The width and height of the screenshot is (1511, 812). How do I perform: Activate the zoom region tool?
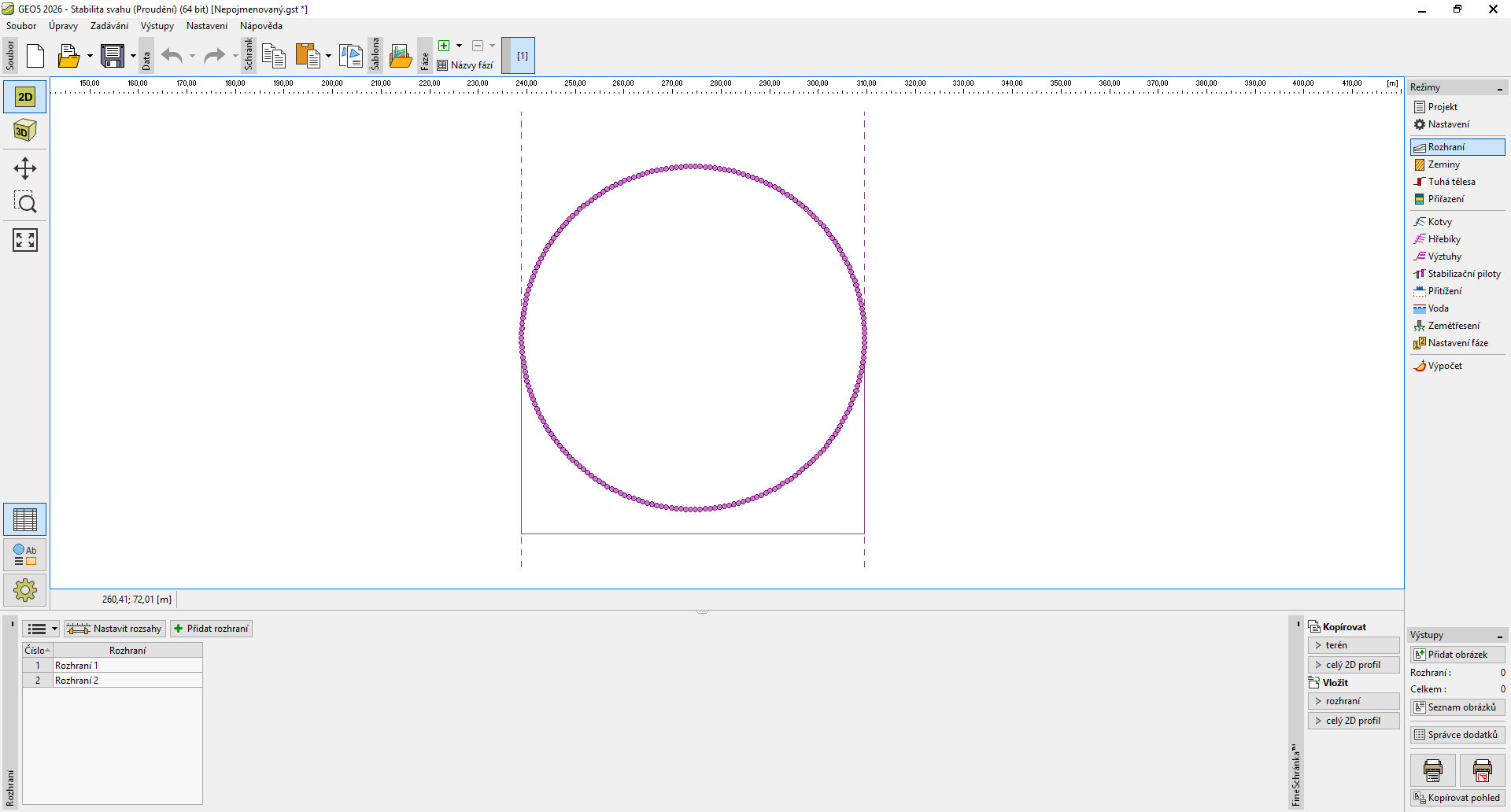(25, 203)
